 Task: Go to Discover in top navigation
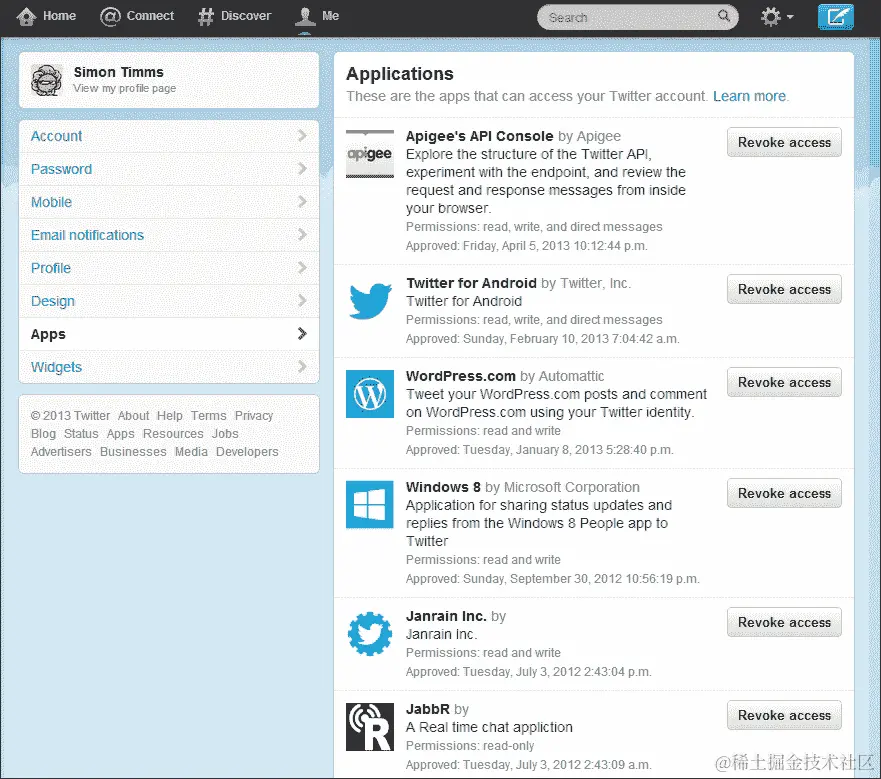coord(234,16)
